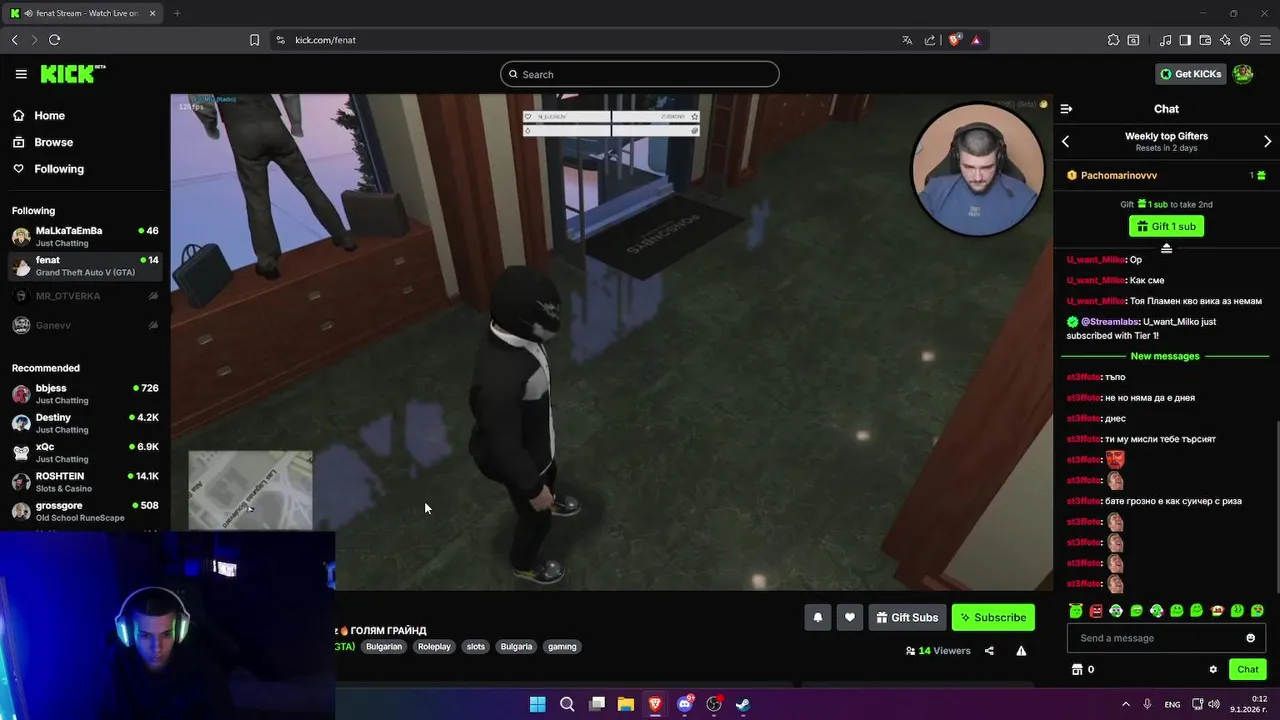The width and height of the screenshot is (1280, 720).
Task: Open the user profile avatar menu
Action: [1243, 74]
